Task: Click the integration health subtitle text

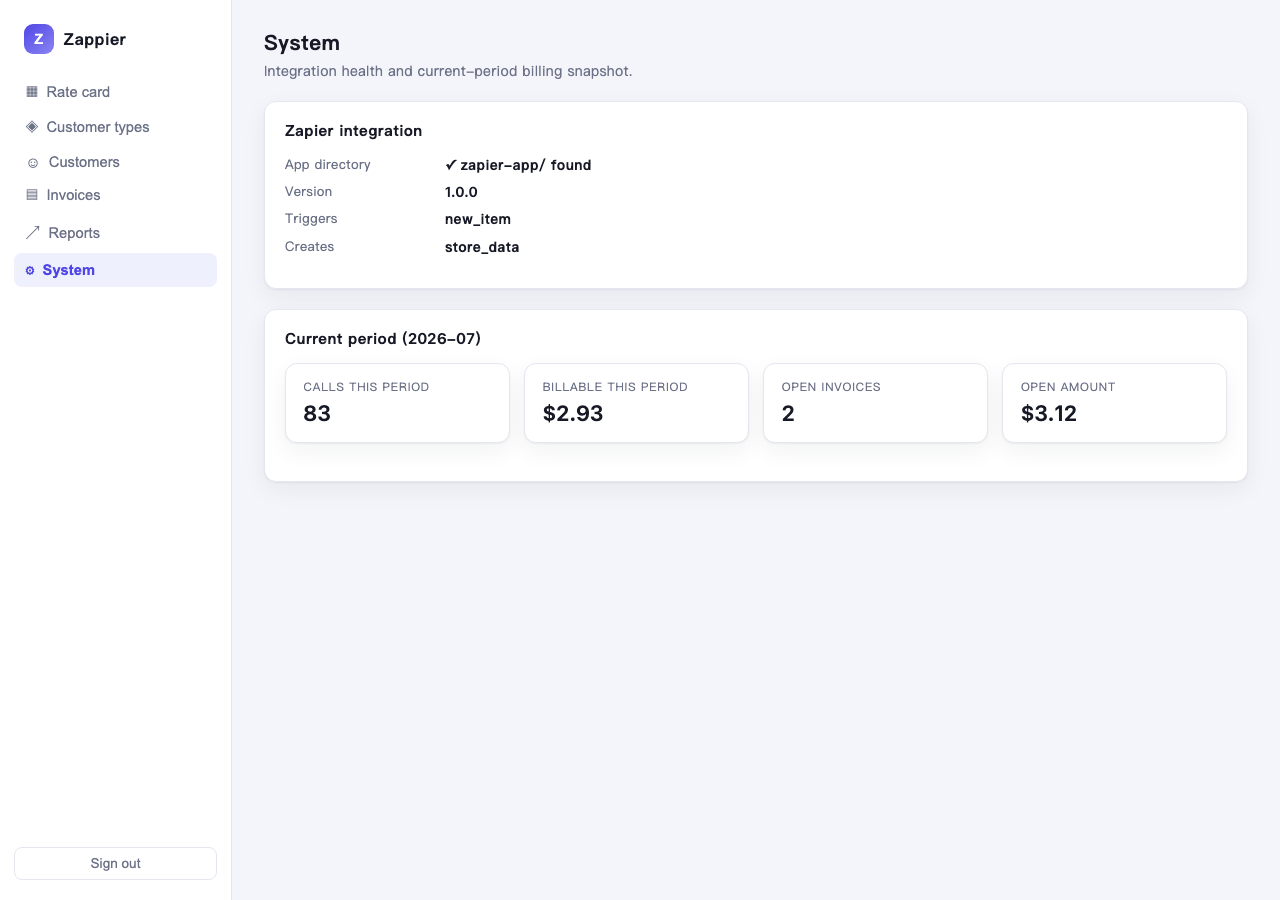Action: point(448,71)
